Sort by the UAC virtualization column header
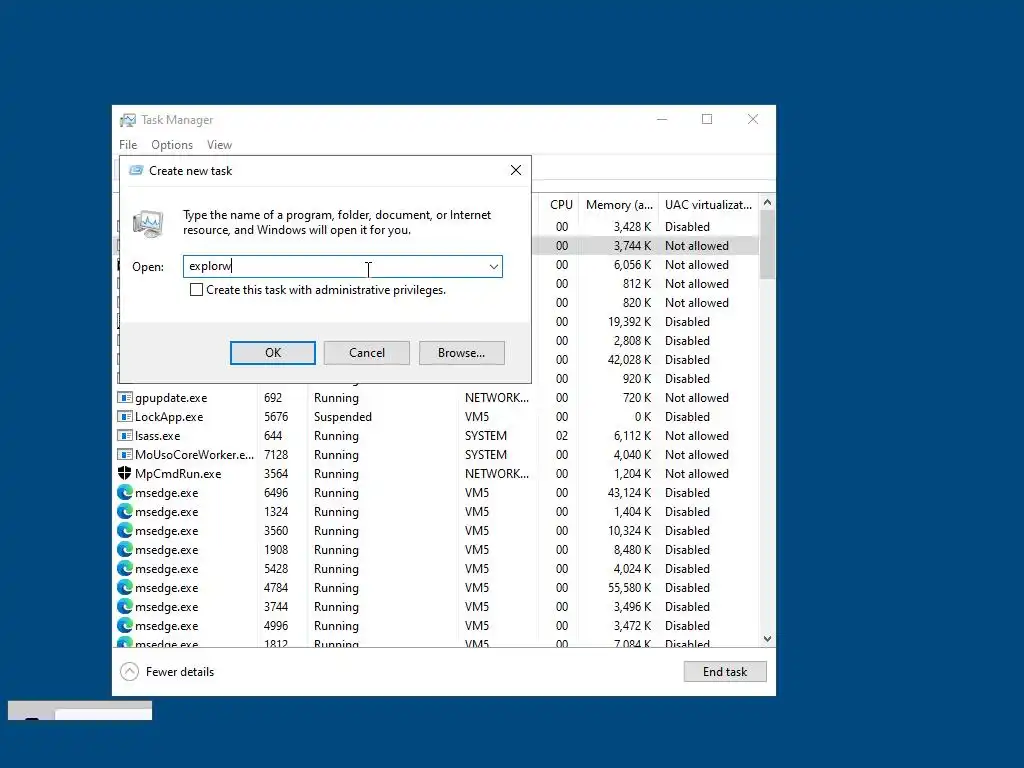The width and height of the screenshot is (1024, 768). 709,205
